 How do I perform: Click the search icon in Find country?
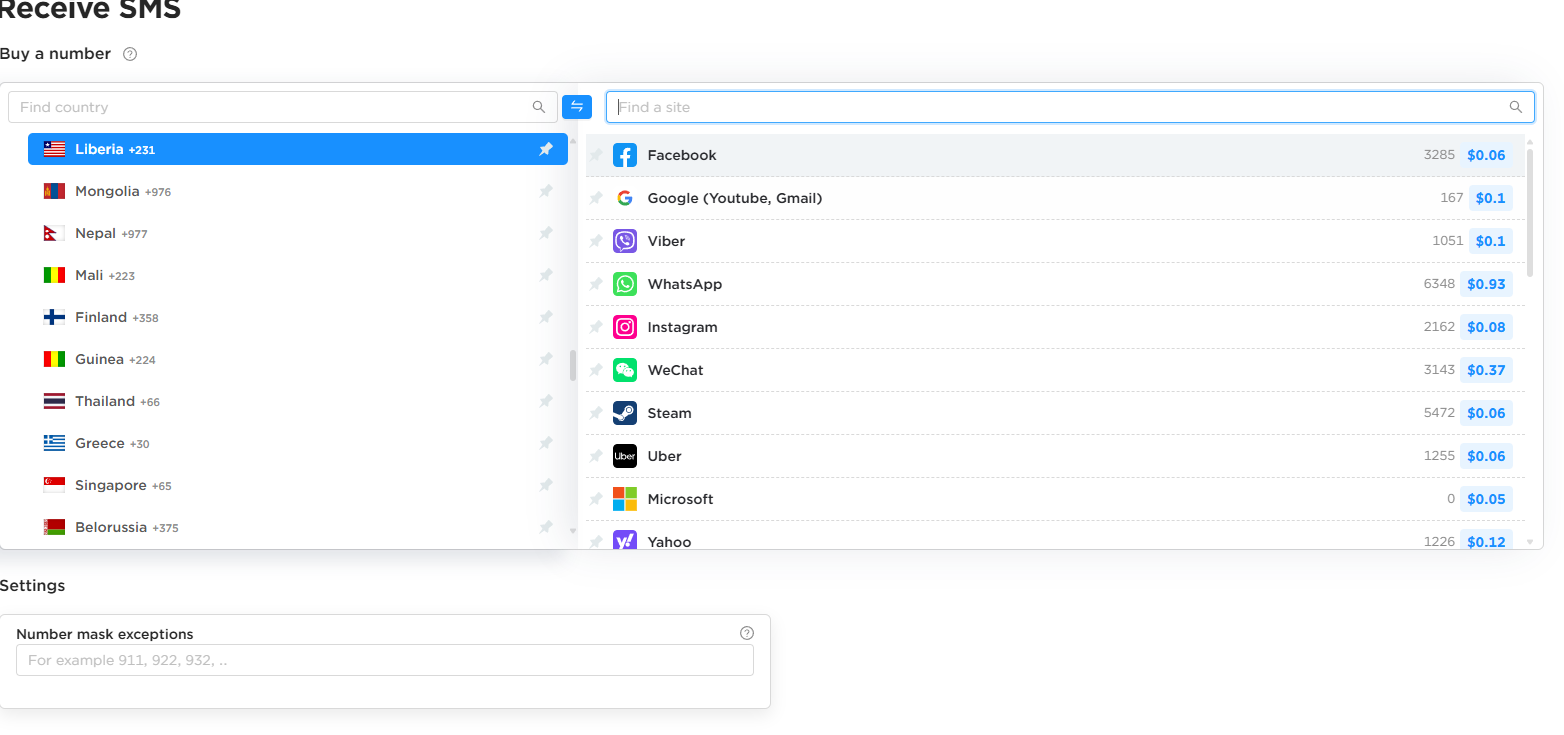pos(539,107)
